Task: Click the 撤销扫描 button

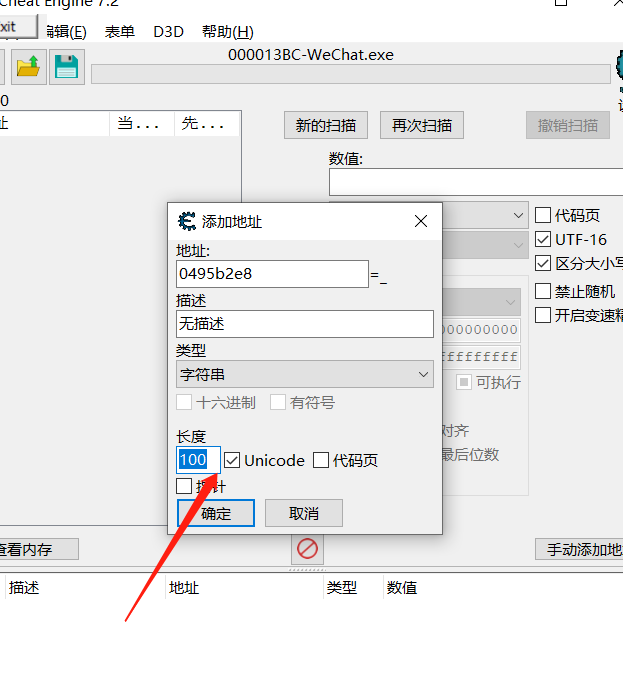Action: click(x=568, y=125)
